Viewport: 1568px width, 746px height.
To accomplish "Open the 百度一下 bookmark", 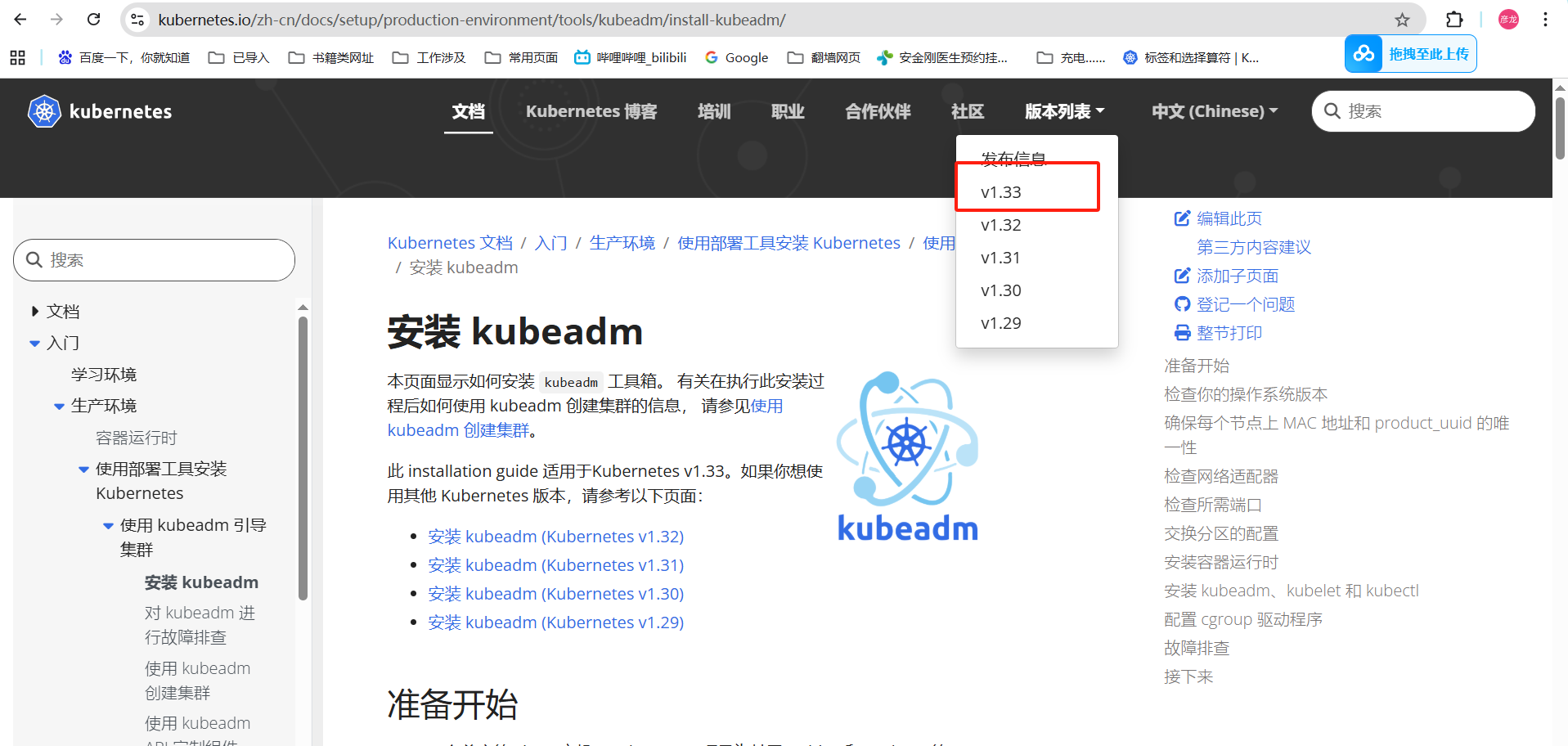I will tap(124, 57).
